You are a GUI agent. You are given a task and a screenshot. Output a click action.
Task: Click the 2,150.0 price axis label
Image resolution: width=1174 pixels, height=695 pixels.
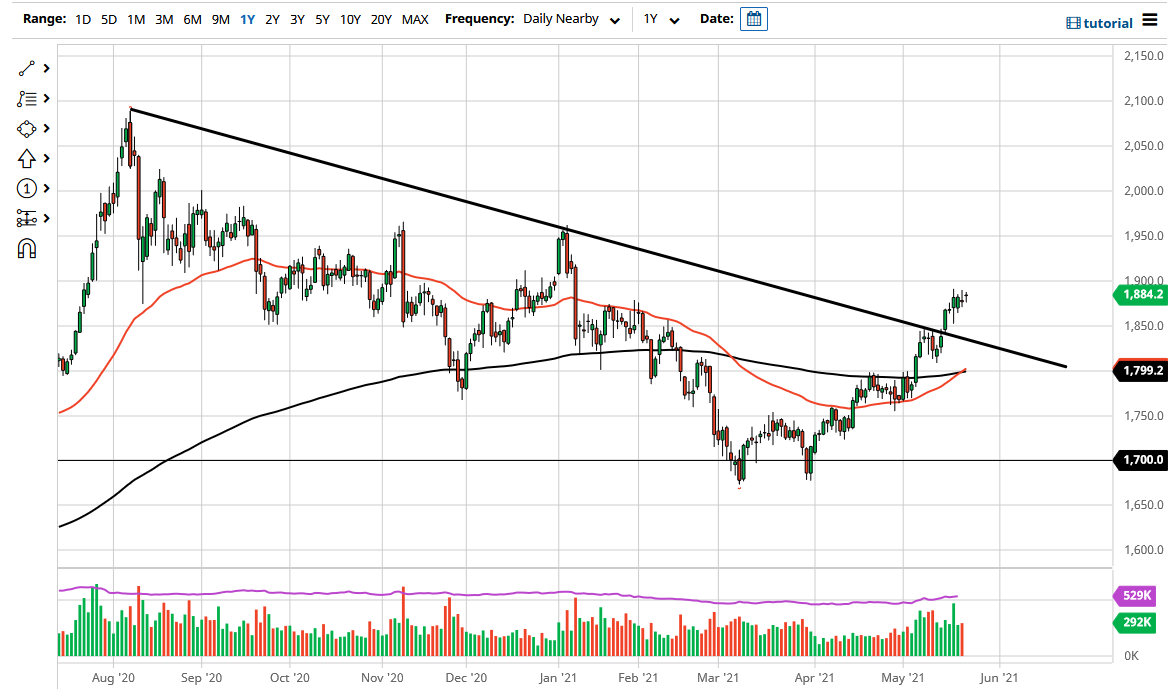click(1143, 55)
